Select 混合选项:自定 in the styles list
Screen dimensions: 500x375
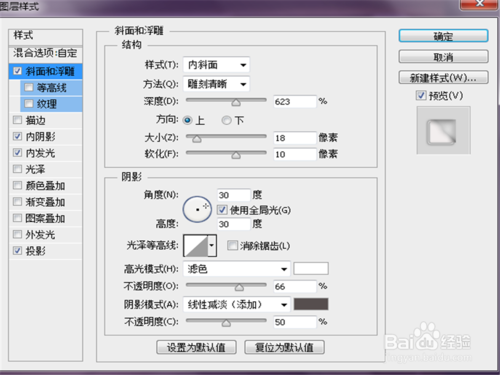pos(46,53)
